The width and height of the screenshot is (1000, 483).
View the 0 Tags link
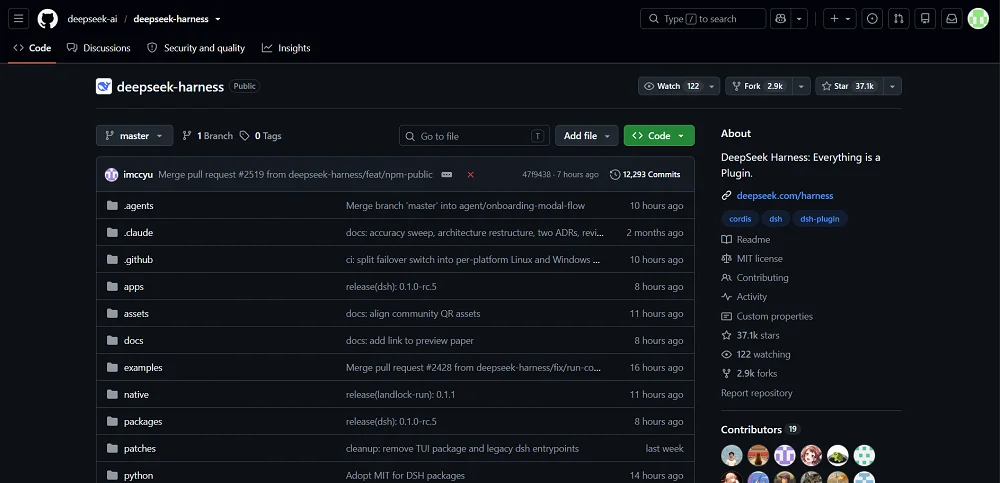point(261,136)
